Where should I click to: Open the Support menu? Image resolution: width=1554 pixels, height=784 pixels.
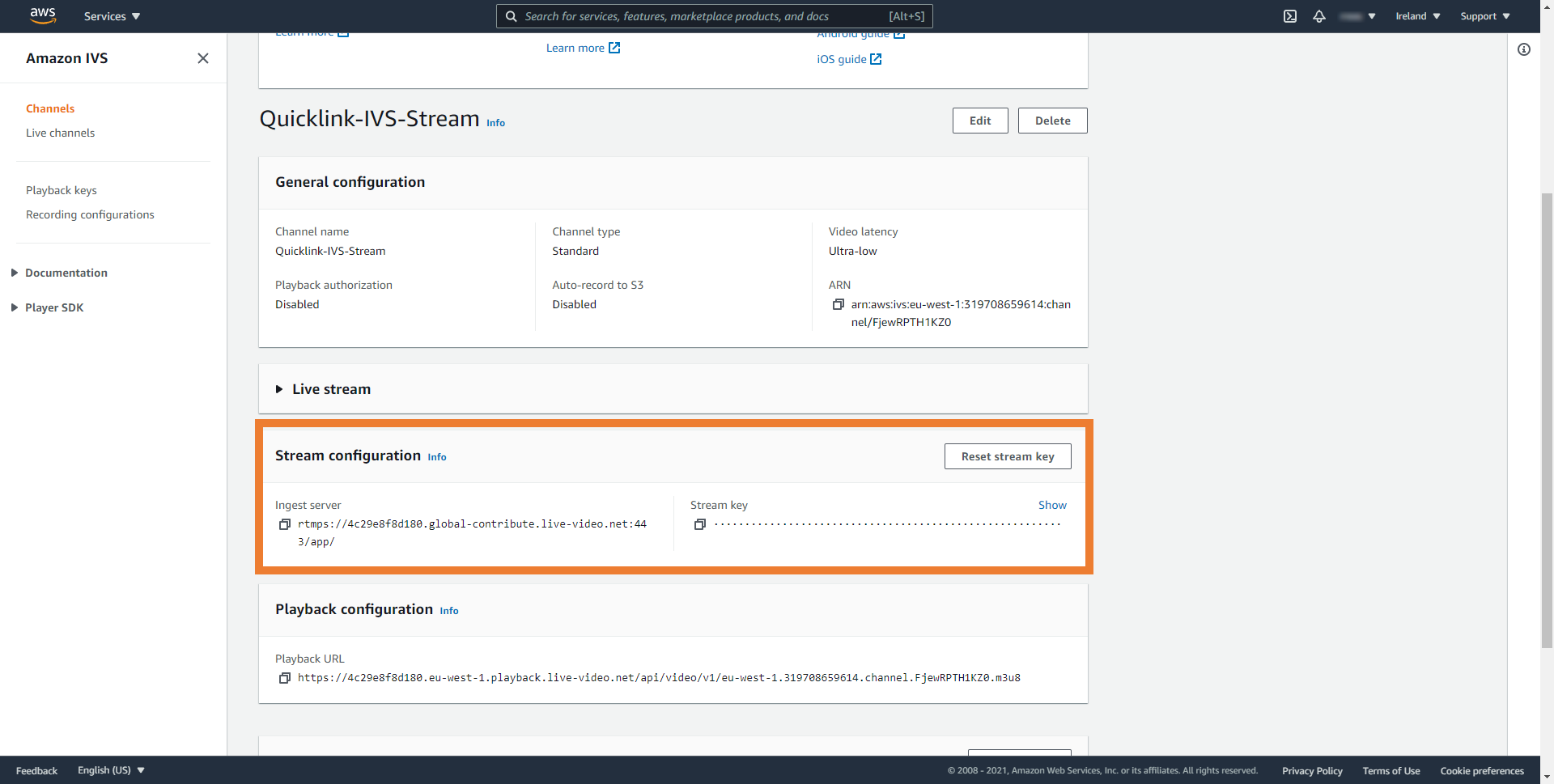pos(1485,16)
